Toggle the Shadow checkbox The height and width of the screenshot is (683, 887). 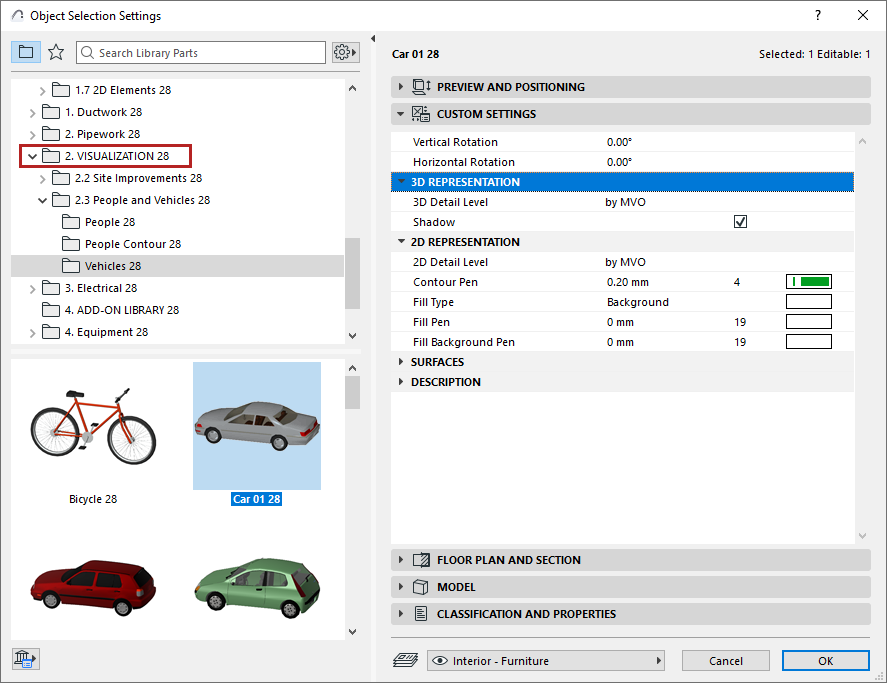pyautogui.click(x=740, y=222)
